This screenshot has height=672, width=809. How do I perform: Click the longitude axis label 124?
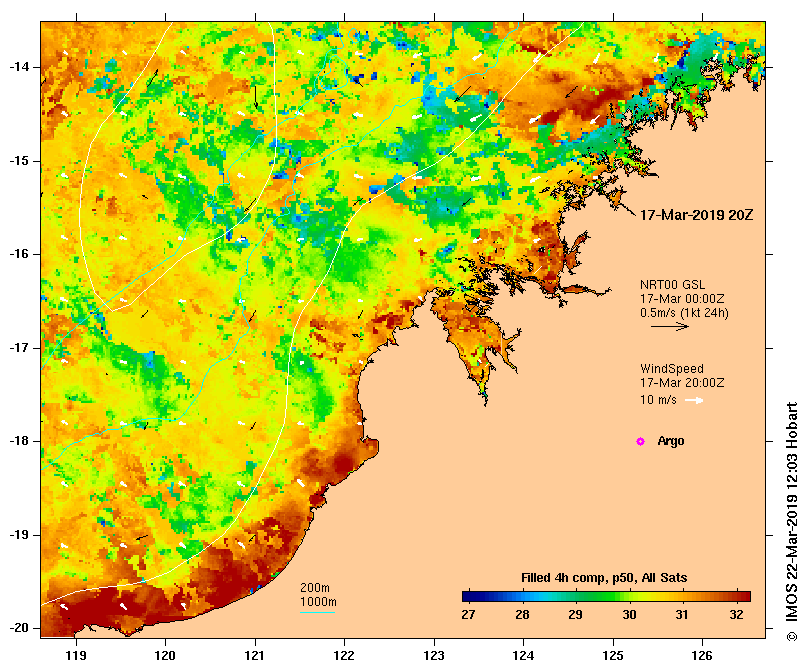[524, 656]
